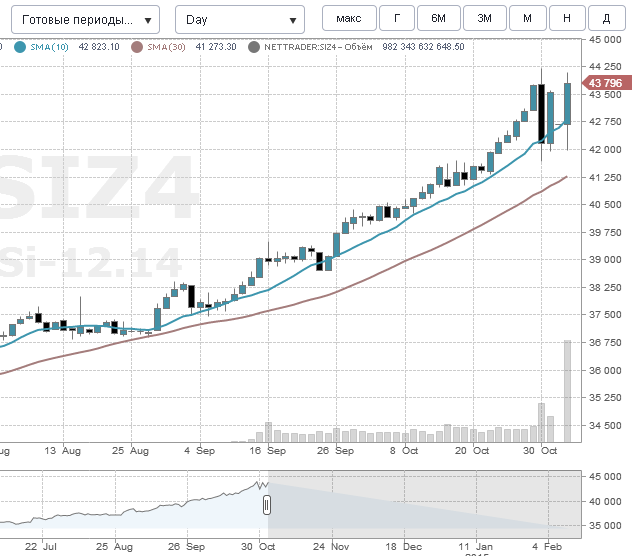This screenshot has width=636, height=556.
Task: Select the Г yearly range button
Action: coord(397,19)
